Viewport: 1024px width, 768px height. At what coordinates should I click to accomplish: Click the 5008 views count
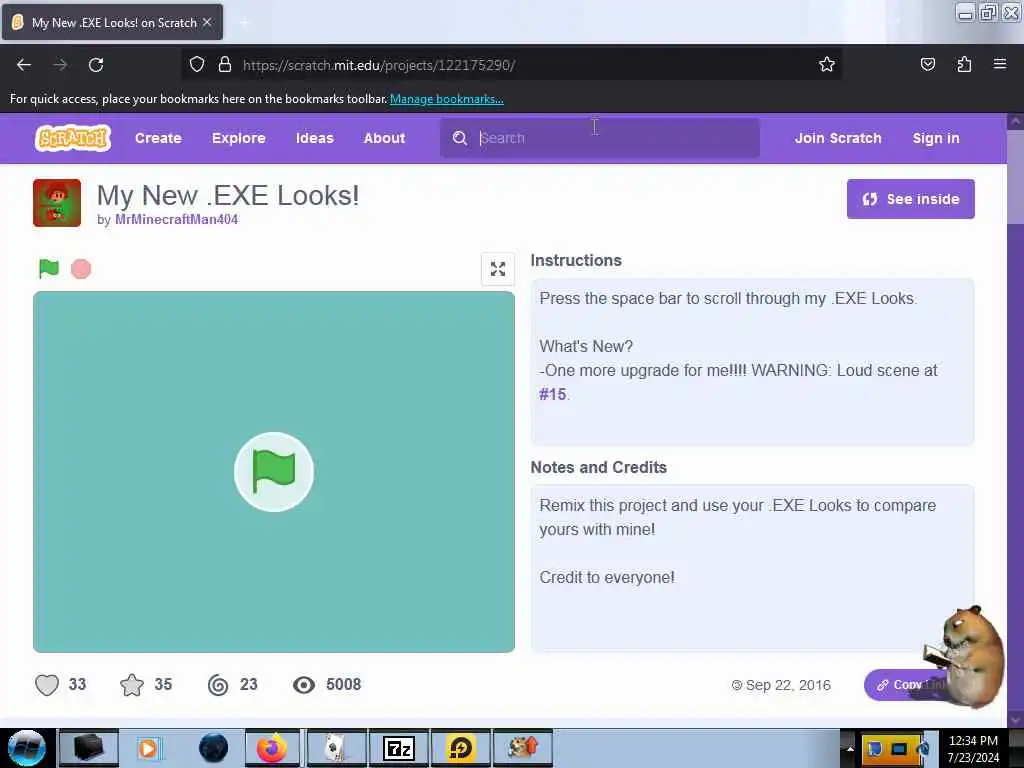(344, 684)
